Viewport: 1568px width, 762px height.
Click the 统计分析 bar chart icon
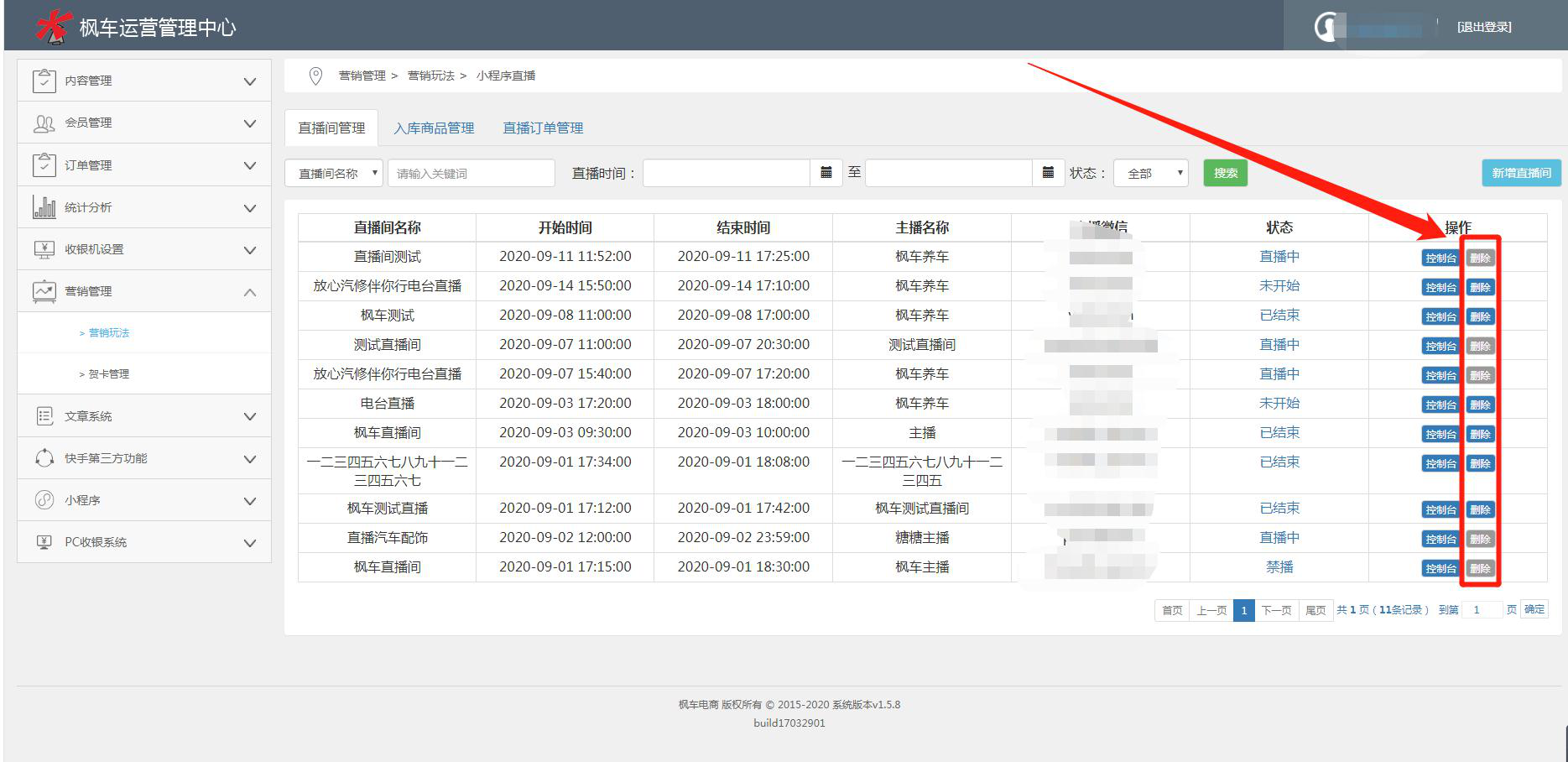(x=44, y=207)
